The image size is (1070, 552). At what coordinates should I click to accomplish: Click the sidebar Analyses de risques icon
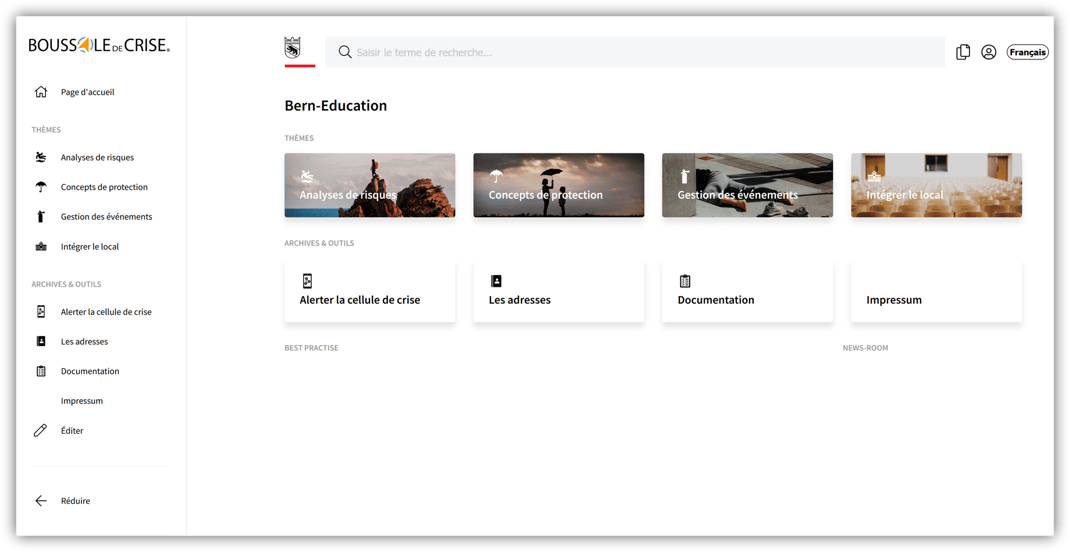(41, 158)
